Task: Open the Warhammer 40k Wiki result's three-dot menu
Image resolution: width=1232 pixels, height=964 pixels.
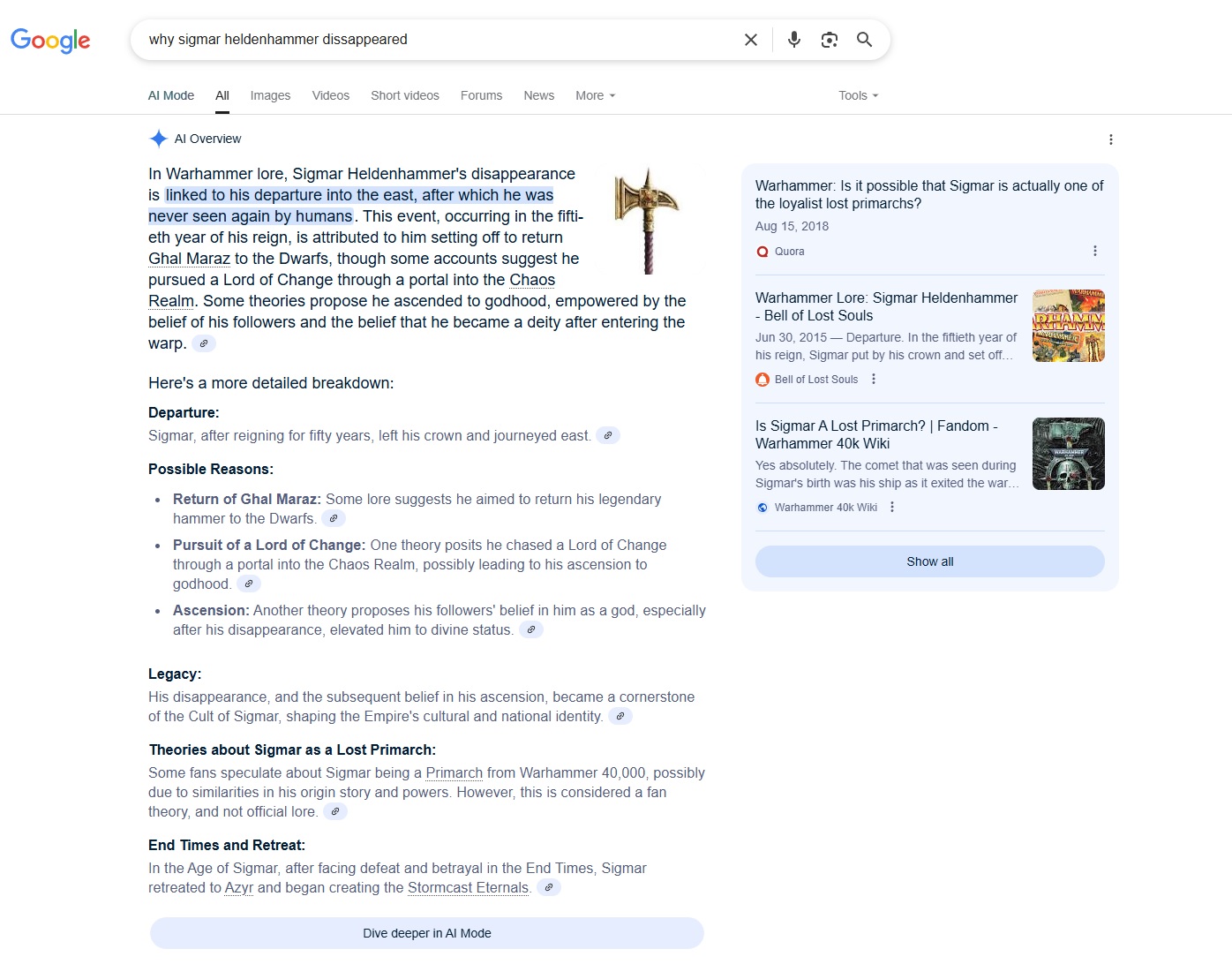Action: pos(892,507)
